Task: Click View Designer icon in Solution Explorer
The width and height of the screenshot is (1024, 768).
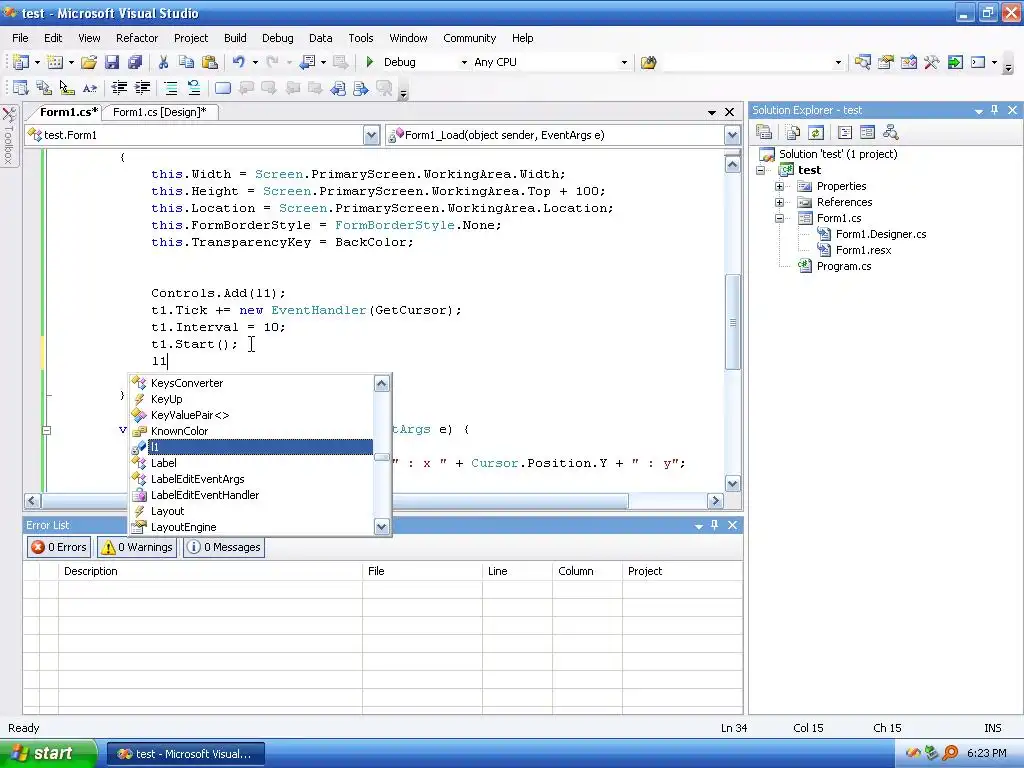Action: tap(867, 133)
